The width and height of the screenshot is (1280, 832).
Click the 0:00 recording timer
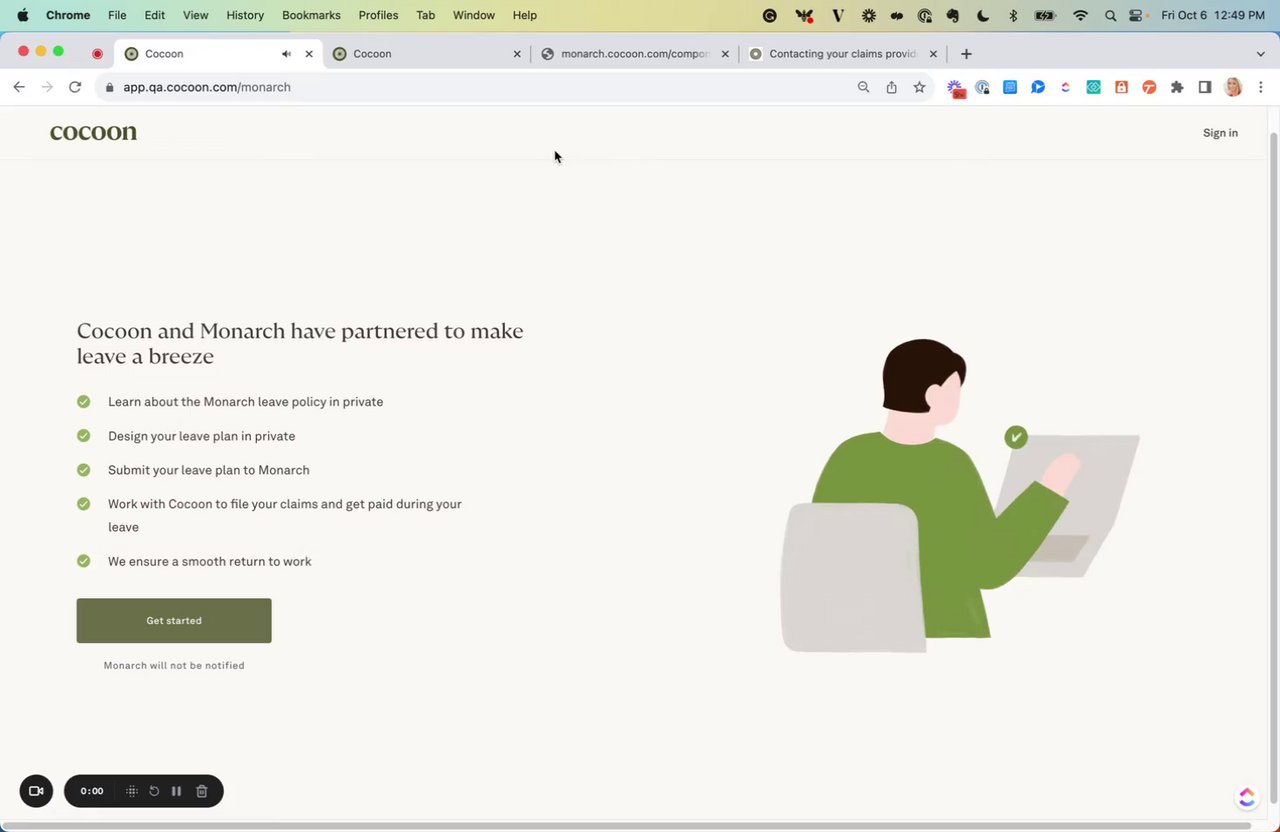(x=92, y=791)
